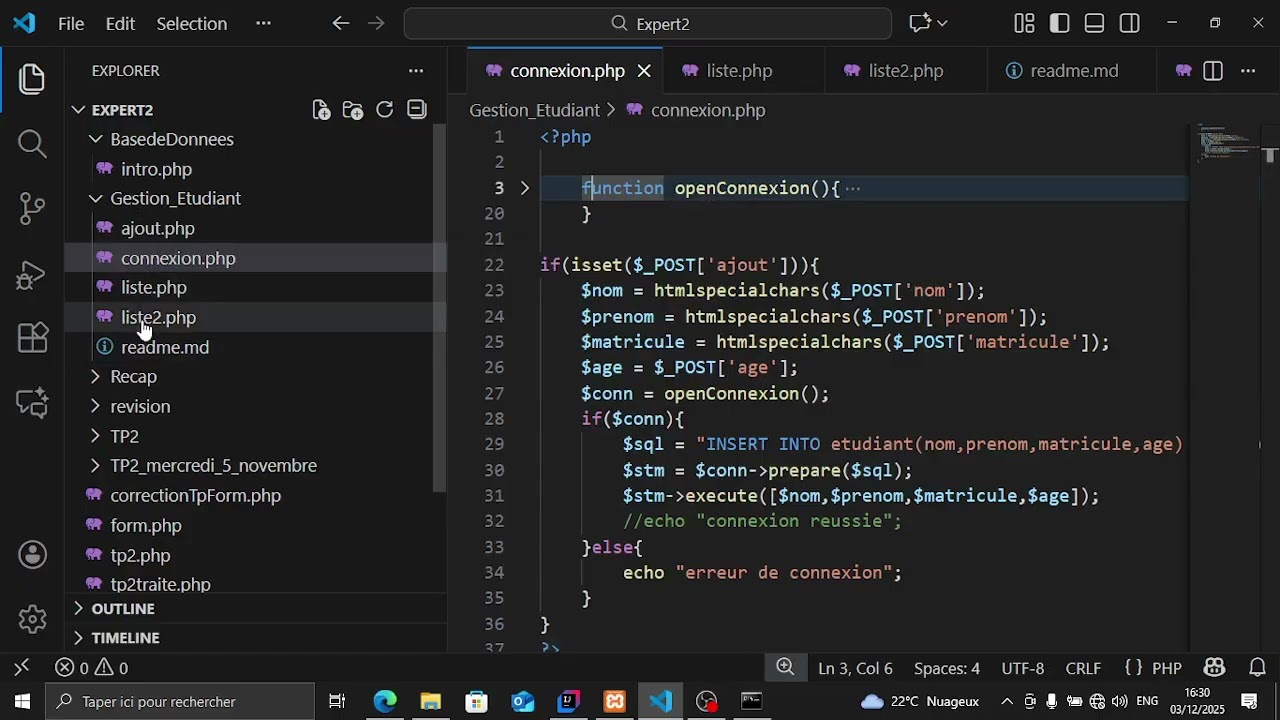The image size is (1280, 720).
Task: Open editor More Actions ellipsis
Action: (1248, 71)
